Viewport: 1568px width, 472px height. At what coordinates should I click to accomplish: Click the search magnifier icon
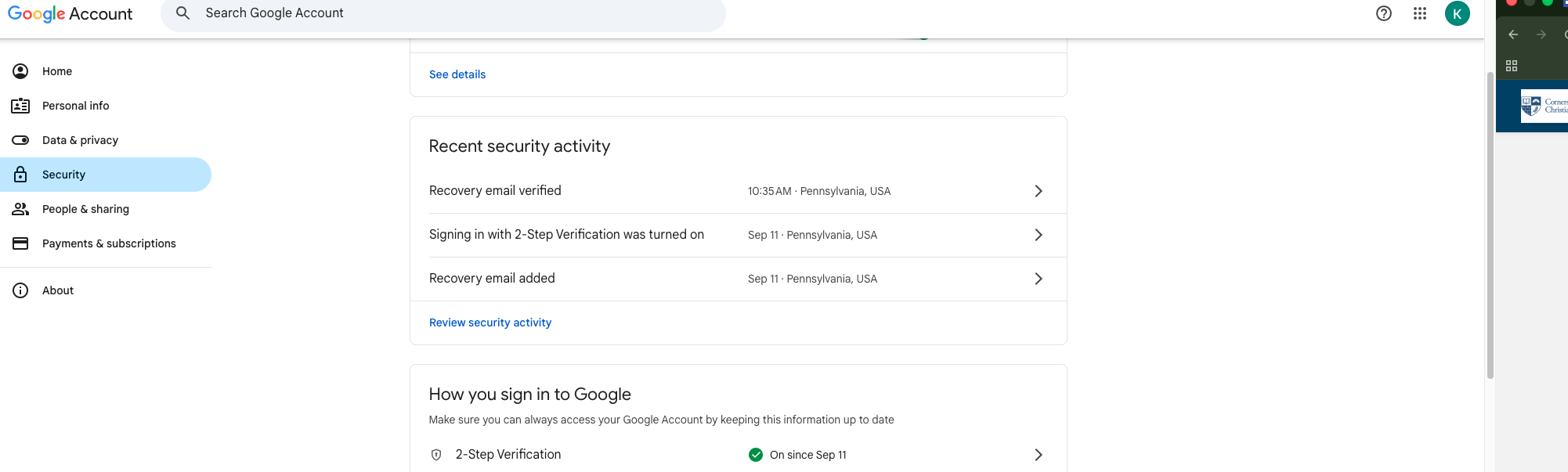[182, 13]
